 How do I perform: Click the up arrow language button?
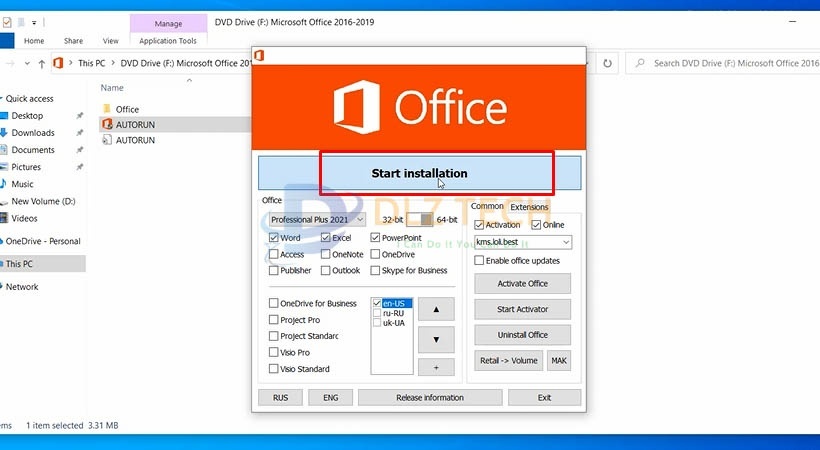[435, 310]
